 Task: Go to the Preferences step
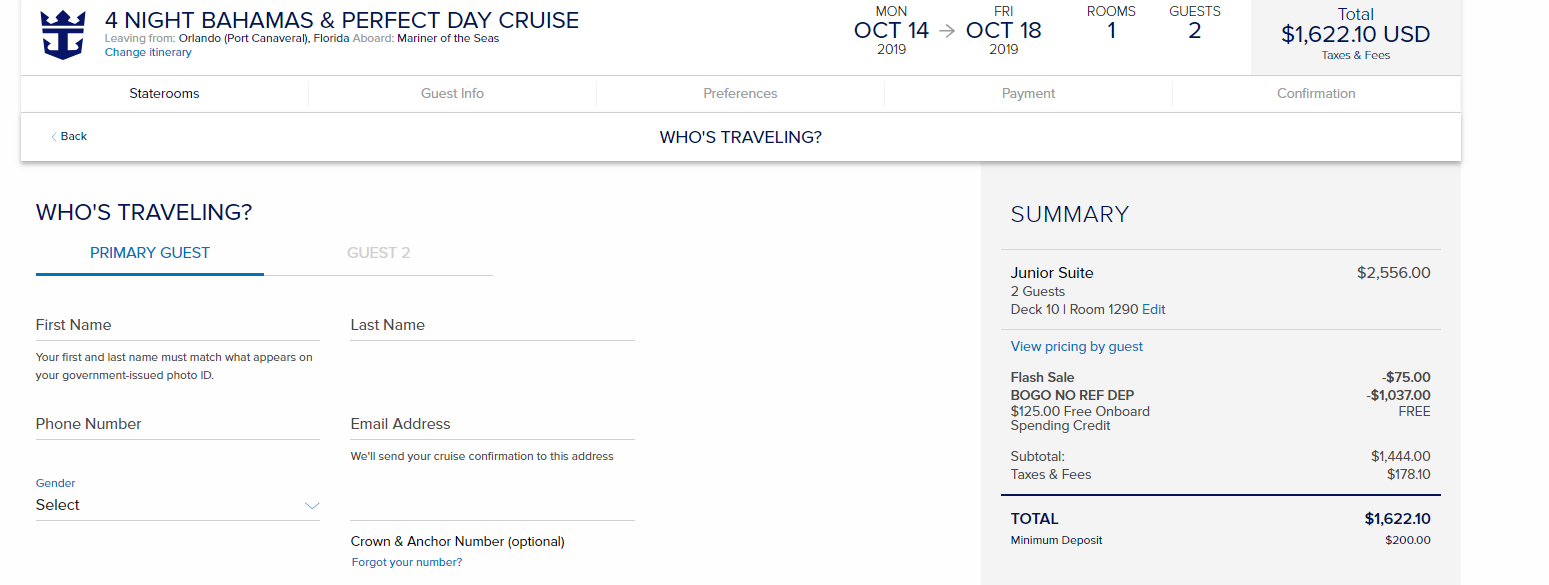740,93
